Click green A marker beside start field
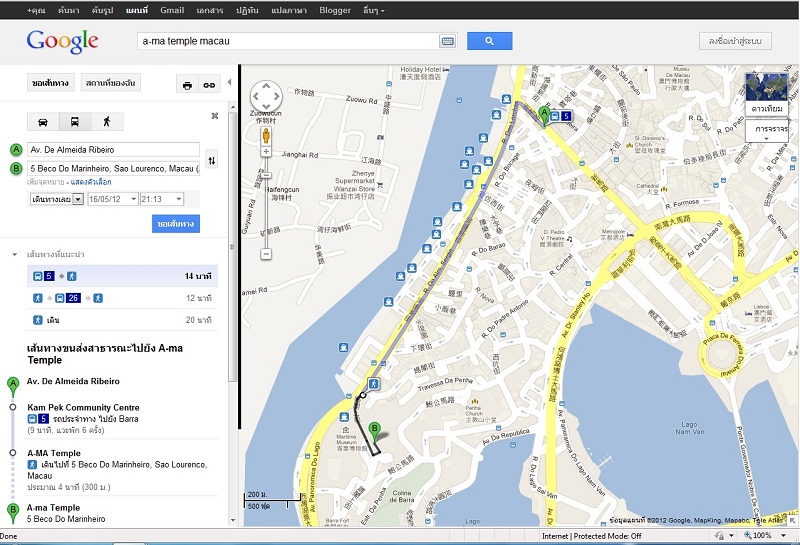800x545 pixels. [x=16, y=150]
